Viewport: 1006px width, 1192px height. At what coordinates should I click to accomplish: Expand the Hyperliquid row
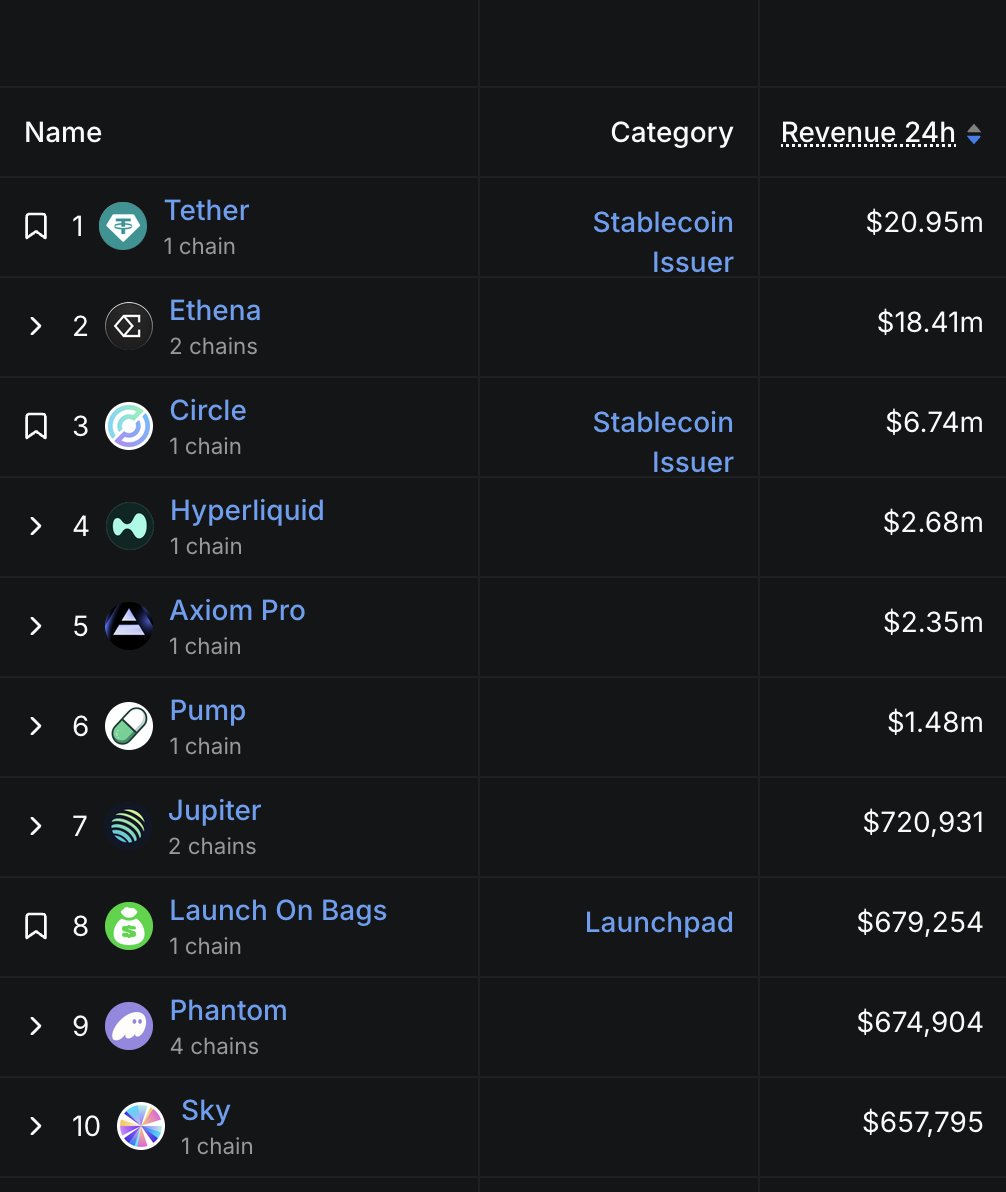pos(35,526)
